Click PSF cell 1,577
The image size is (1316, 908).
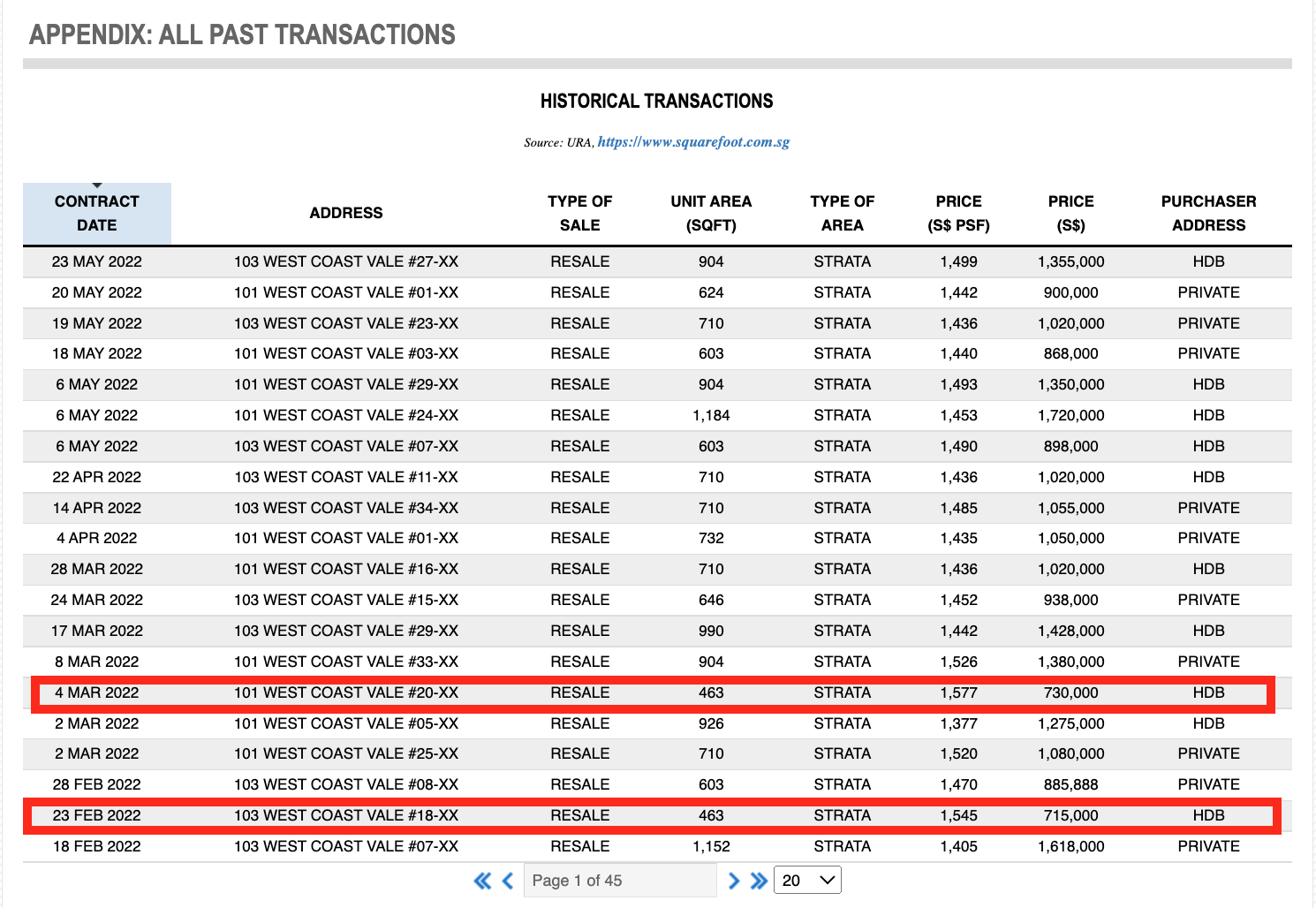pyautogui.click(x=959, y=692)
